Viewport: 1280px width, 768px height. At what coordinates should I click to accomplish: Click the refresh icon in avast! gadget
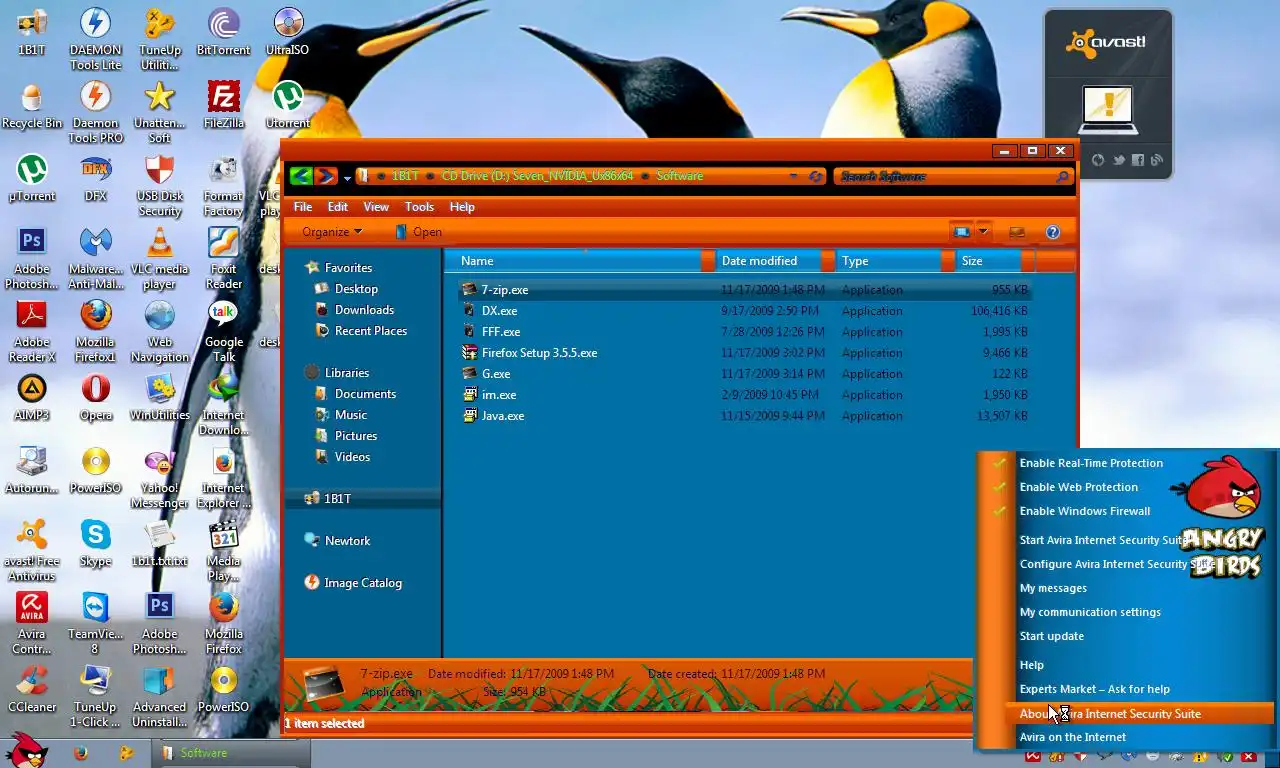pyautogui.click(x=1098, y=160)
